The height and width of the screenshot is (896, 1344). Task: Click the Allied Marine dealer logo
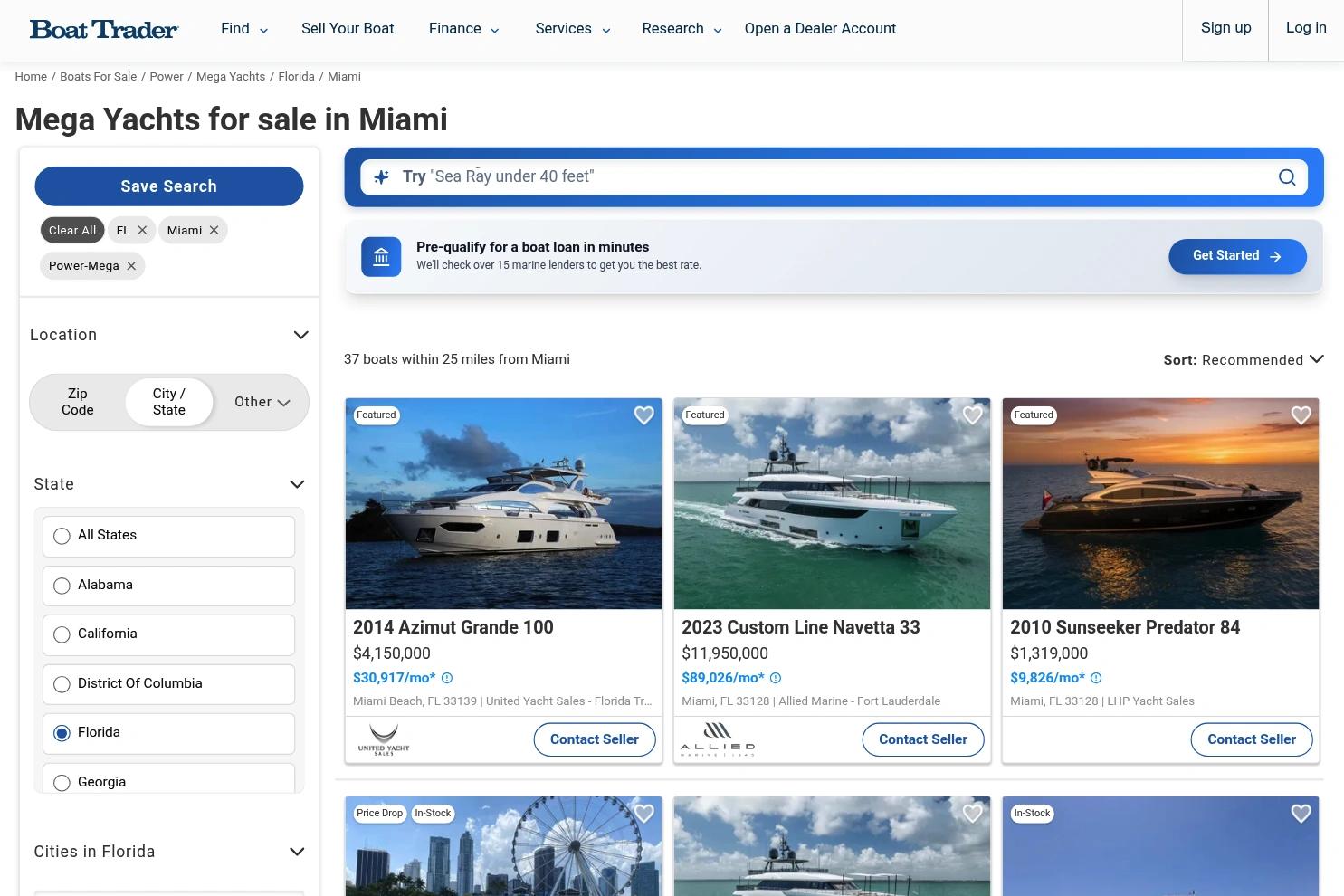point(718,739)
